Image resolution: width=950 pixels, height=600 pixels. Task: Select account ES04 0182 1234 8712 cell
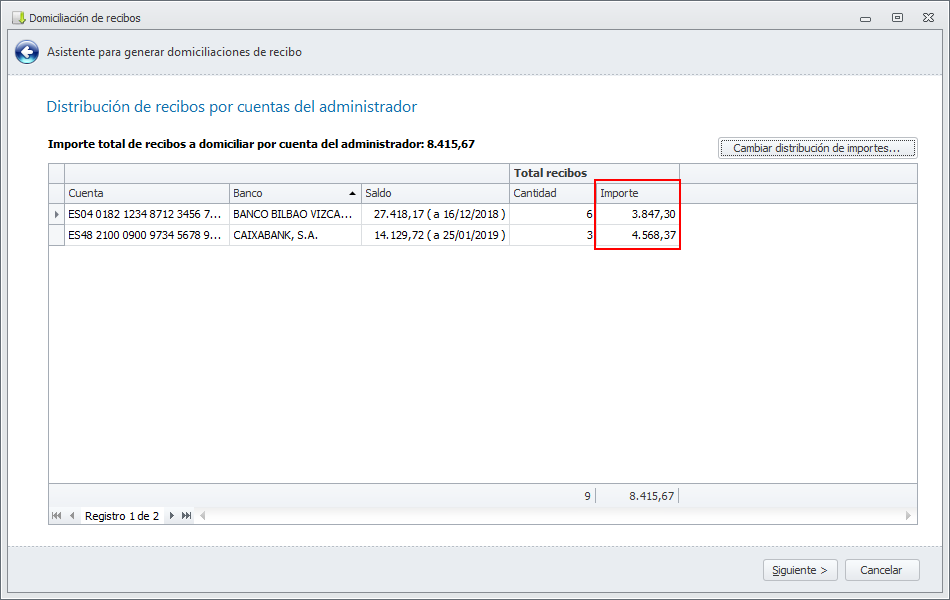tap(147, 214)
